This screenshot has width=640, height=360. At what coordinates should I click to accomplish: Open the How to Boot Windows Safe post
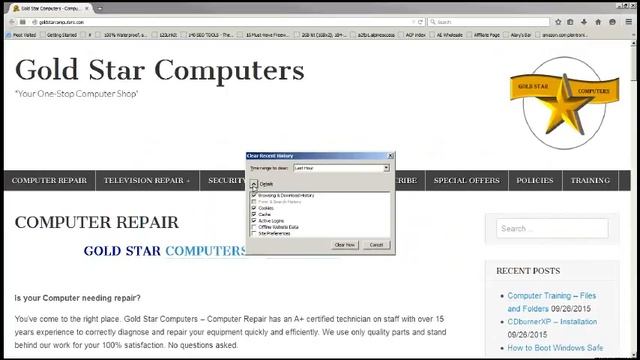(x=555, y=348)
